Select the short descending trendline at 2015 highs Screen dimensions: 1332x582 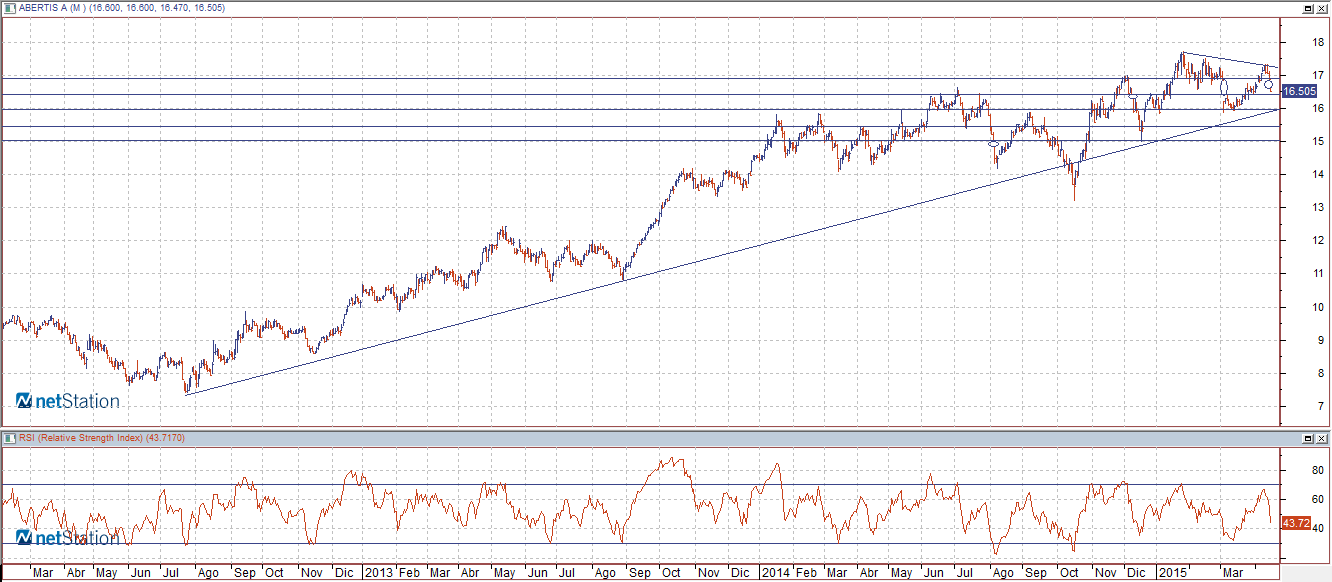pos(1228,60)
